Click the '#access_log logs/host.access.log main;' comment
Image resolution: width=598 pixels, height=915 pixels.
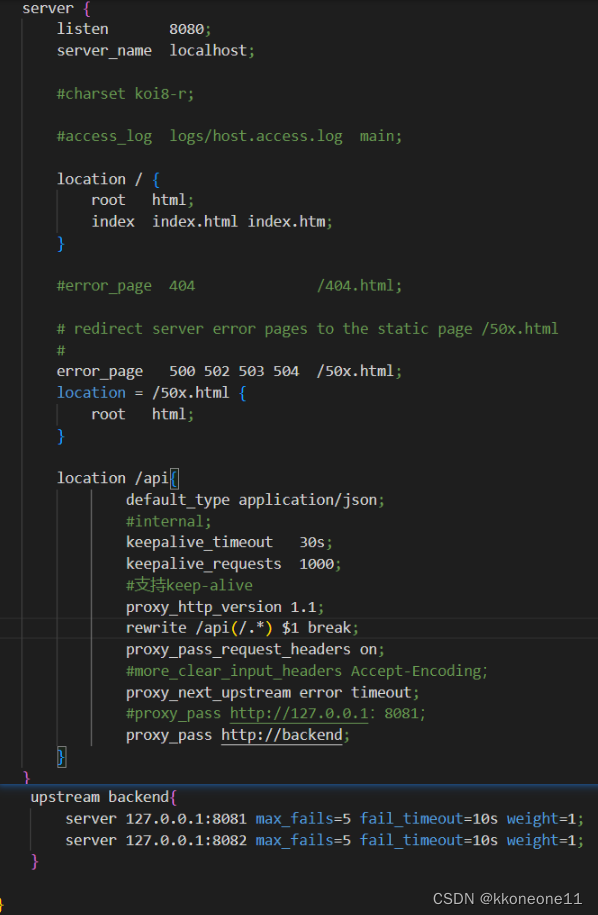pos(229,136)
